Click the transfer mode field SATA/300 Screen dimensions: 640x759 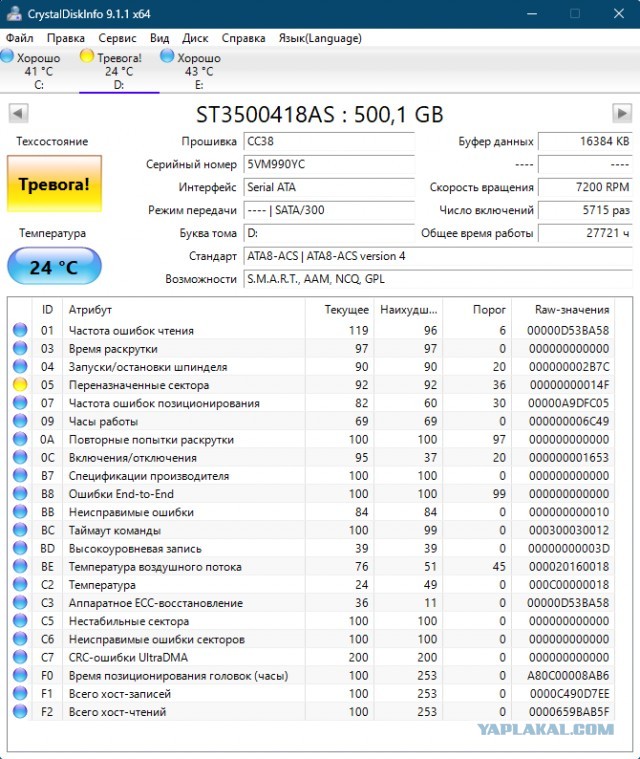pos(329,210)
